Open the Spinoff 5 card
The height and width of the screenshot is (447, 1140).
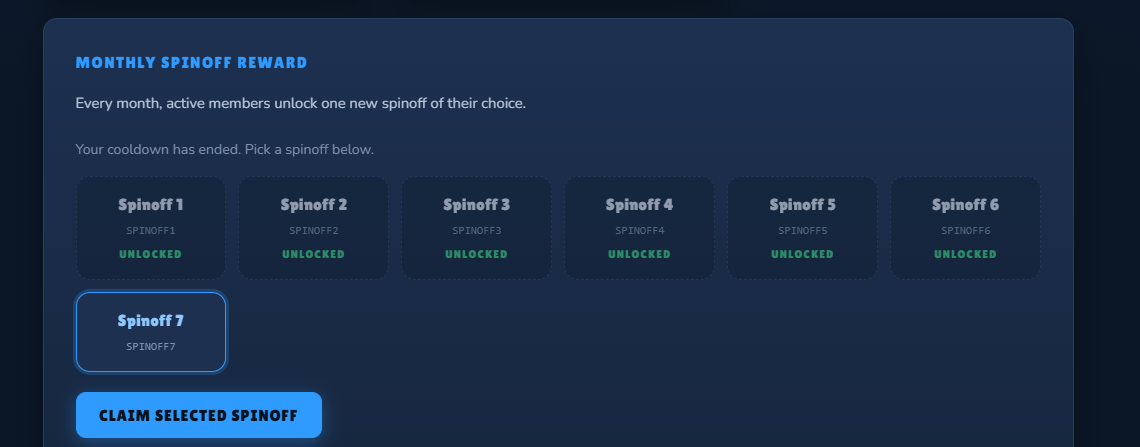(x=802, y=228)
